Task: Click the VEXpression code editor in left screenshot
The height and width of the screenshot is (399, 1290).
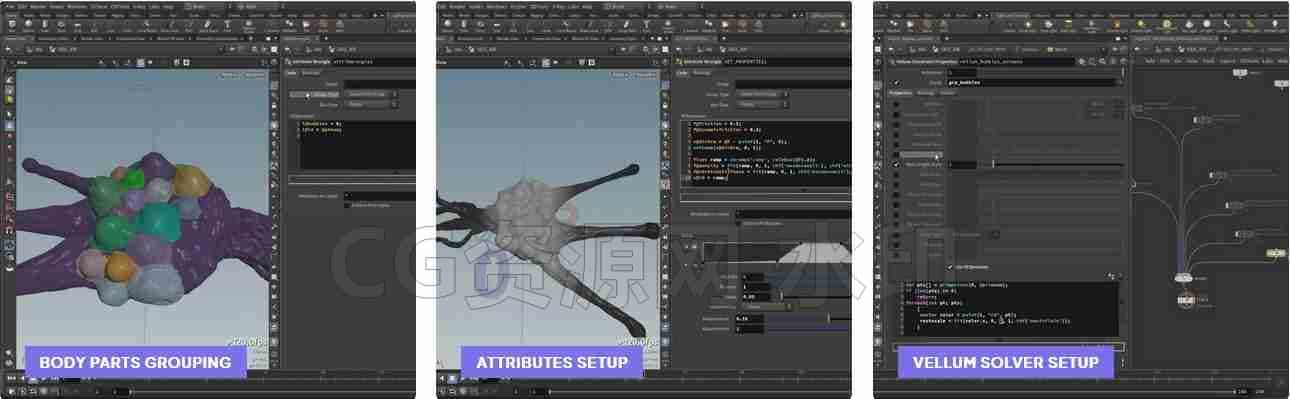Action: 356,145
